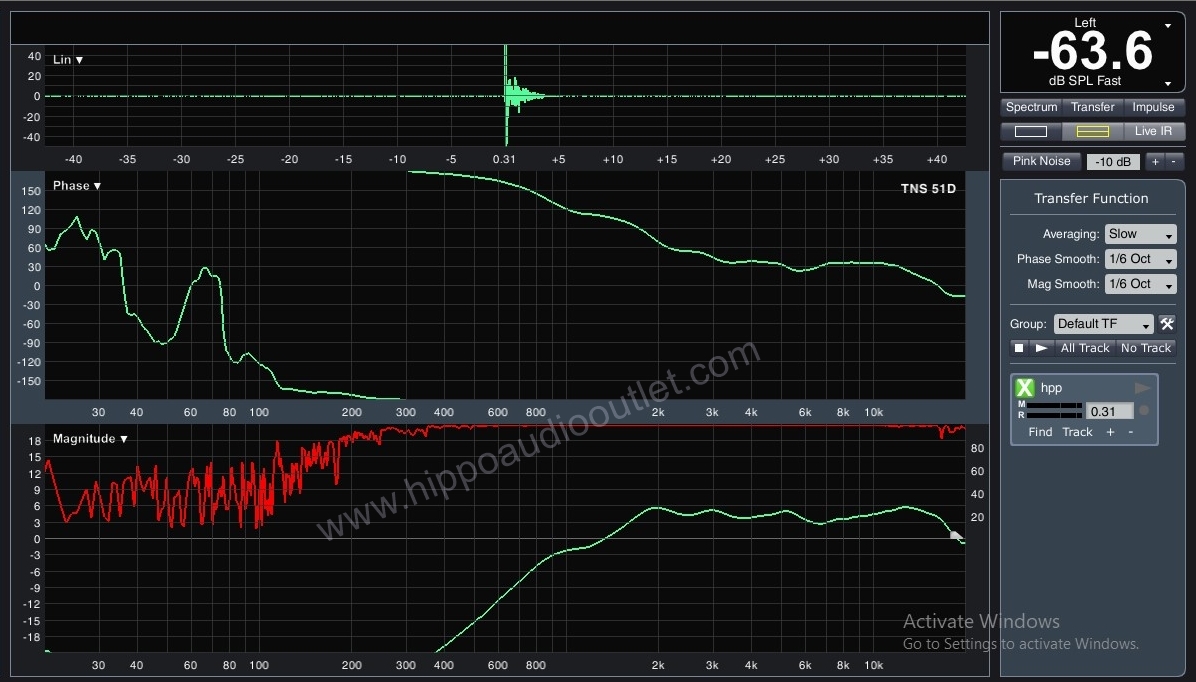Open the Mag Smooth dropdown
Viewport: 1196px width, 682px height.
tap(1140, 284)
